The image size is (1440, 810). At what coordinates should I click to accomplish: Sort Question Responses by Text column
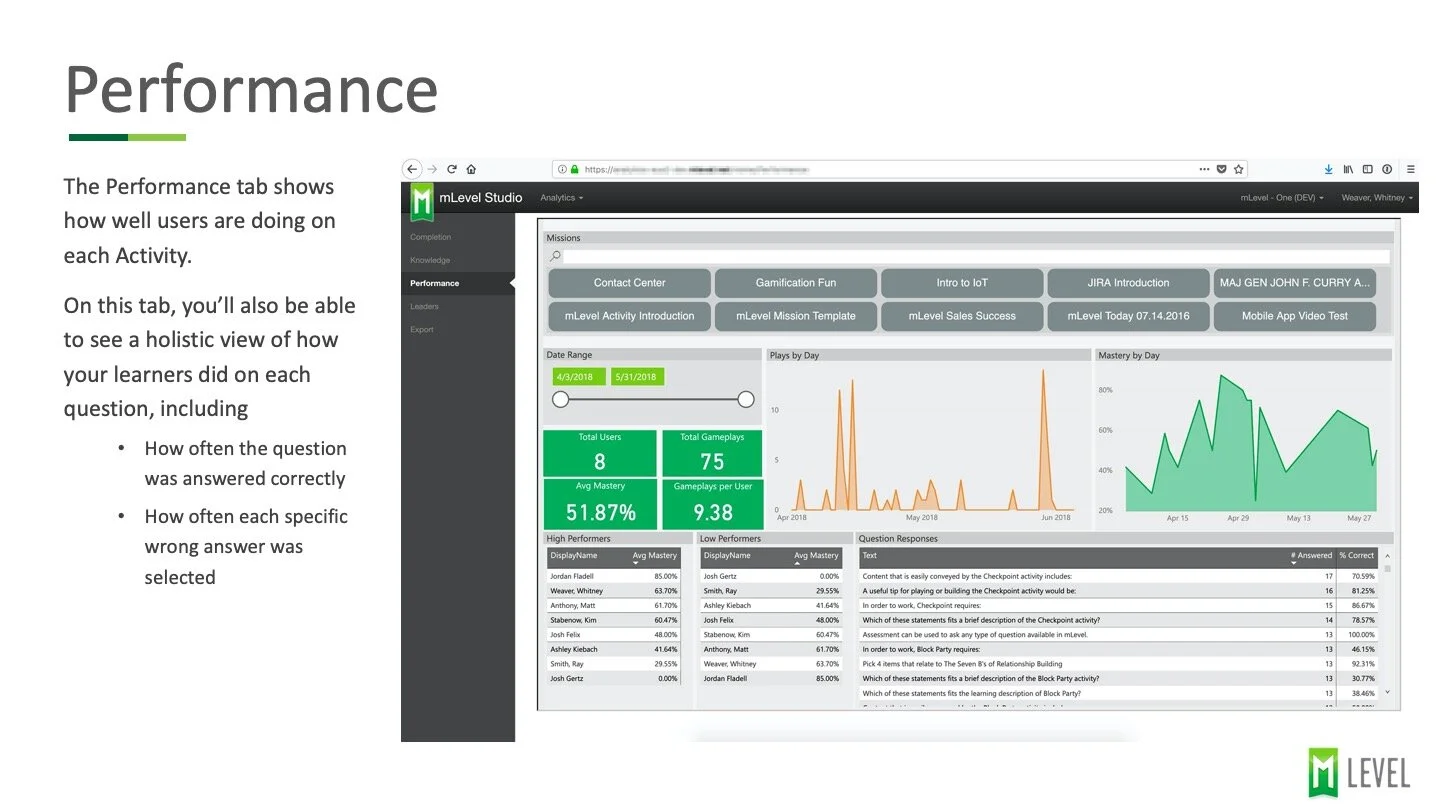(x=869, y=555)
